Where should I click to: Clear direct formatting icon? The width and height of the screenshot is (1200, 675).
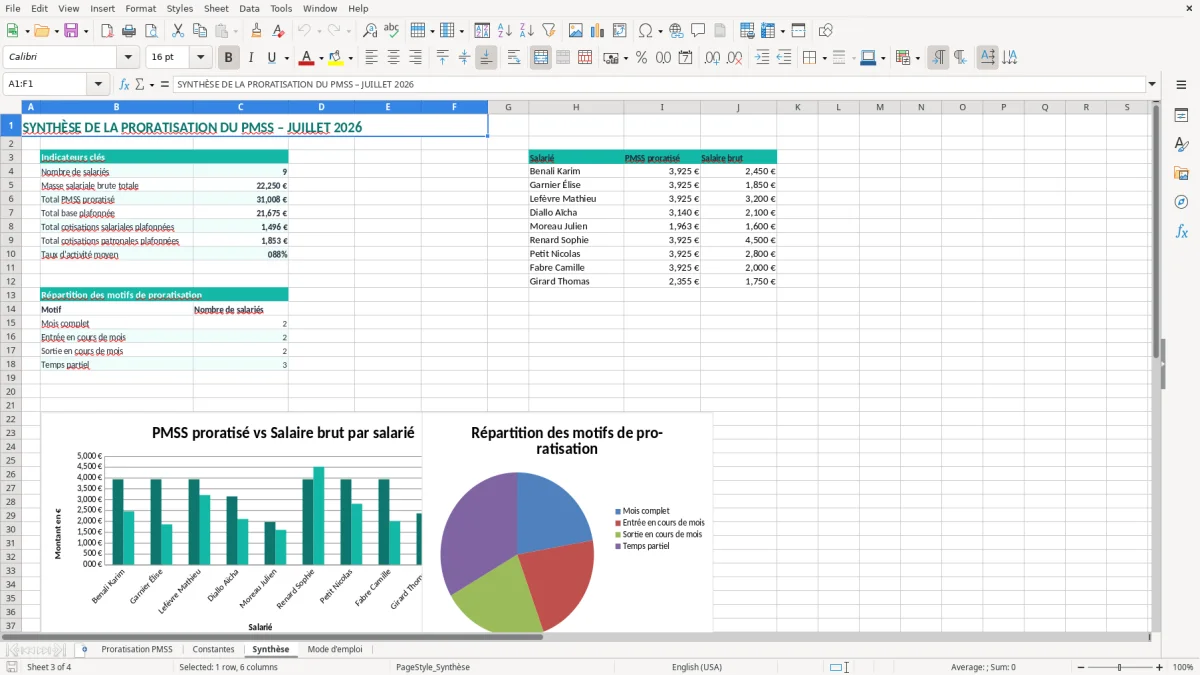(278, 31)
